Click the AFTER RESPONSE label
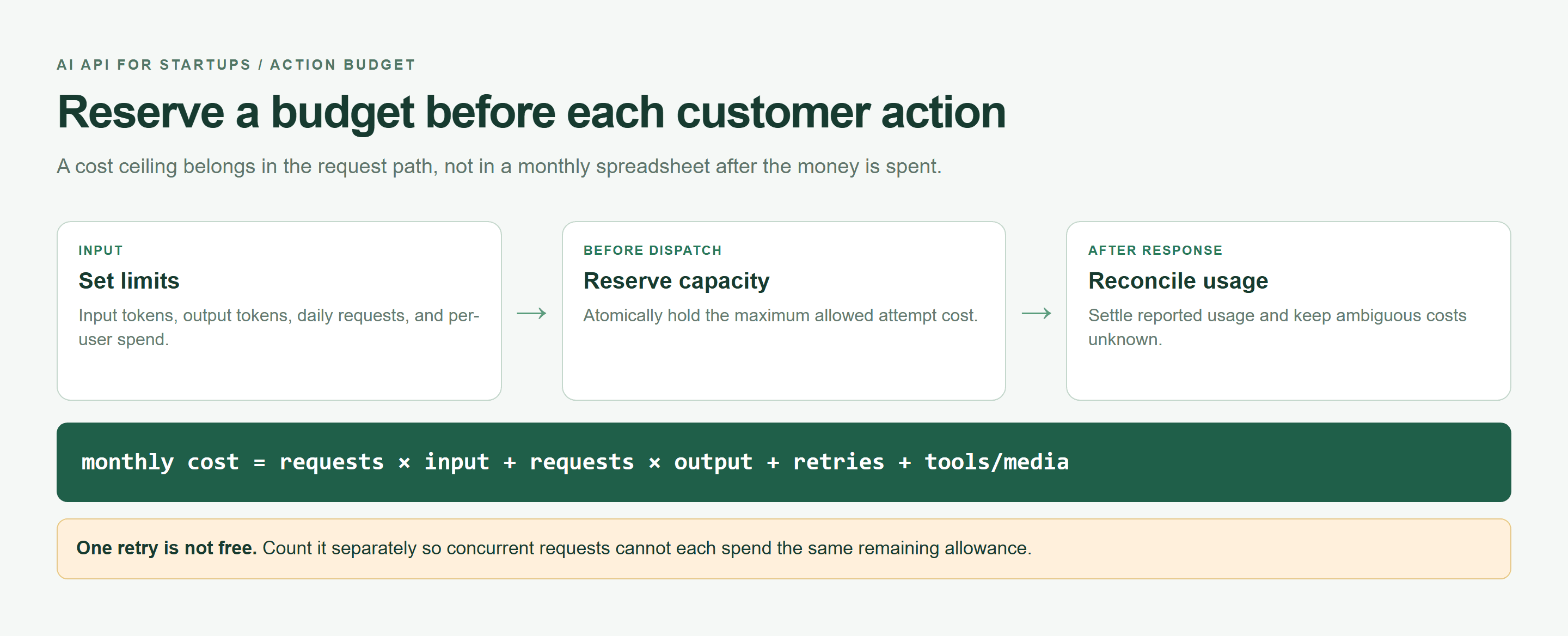Viewport: 1568px width, 636px height. point(1155,250)
